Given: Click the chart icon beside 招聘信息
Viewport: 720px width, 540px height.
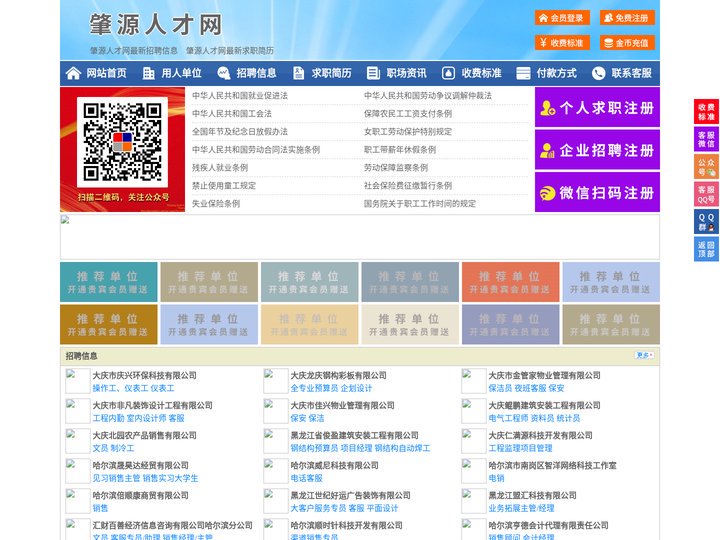Looking at the screenshot, I should point(224,73).
